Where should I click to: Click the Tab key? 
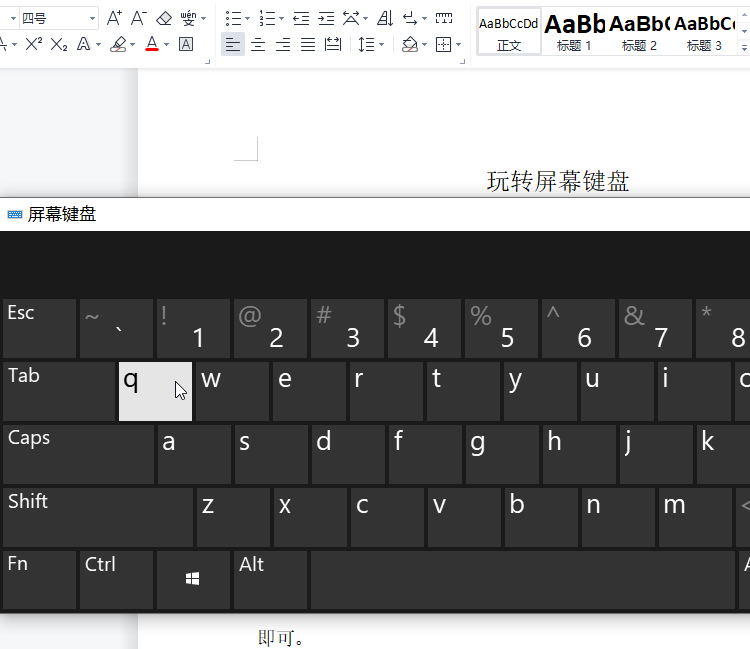[x=59, y=391]
